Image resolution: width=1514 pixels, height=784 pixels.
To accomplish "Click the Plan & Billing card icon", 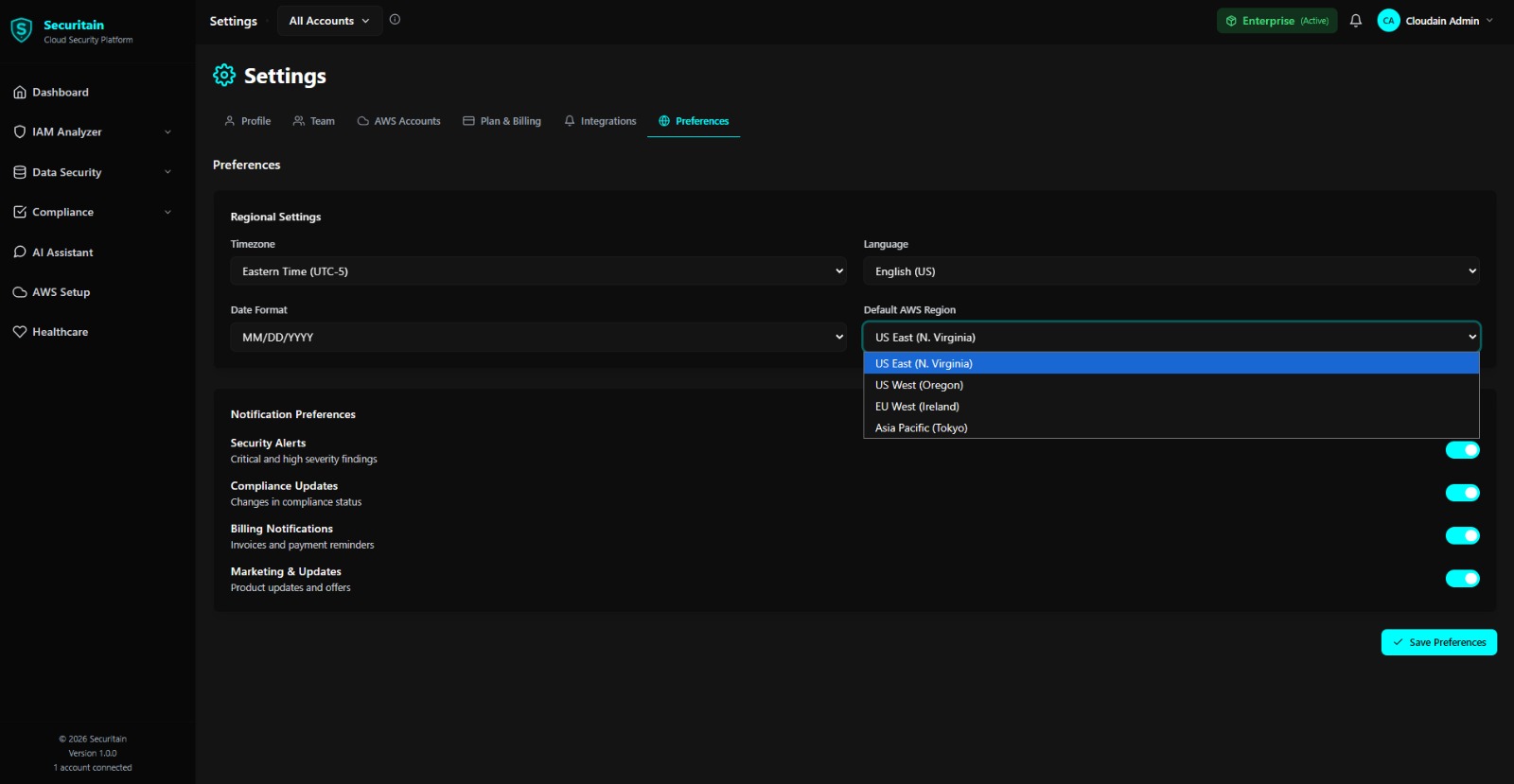I will tap(468, 121).
